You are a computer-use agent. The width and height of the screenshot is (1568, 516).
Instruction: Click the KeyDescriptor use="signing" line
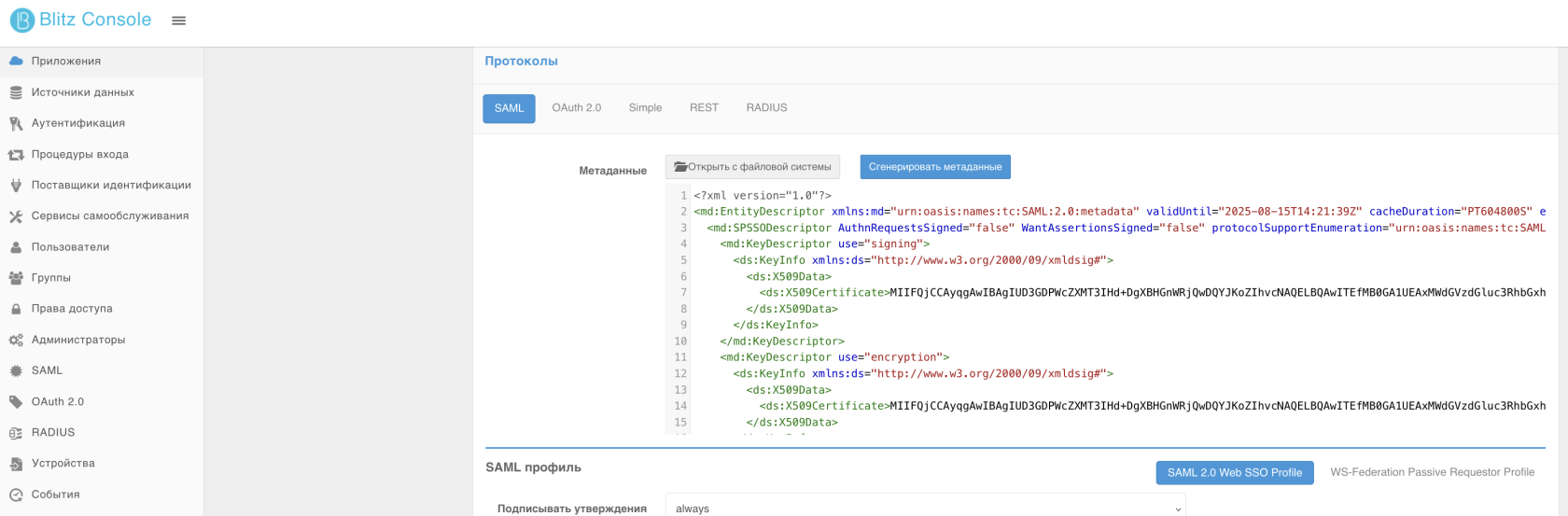tap(825, 244)
